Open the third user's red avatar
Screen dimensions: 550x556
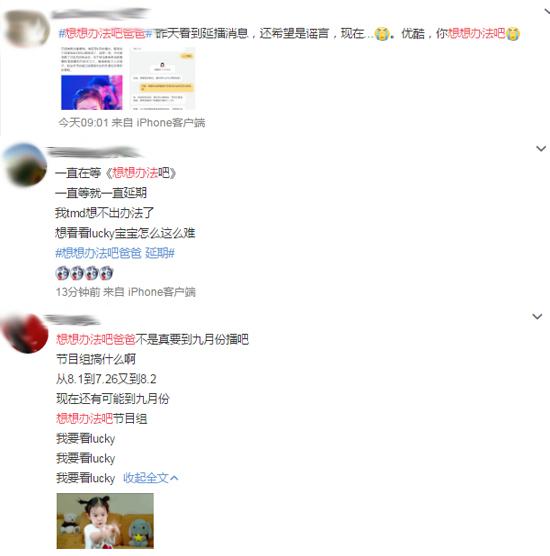click(x=26, y=333)
